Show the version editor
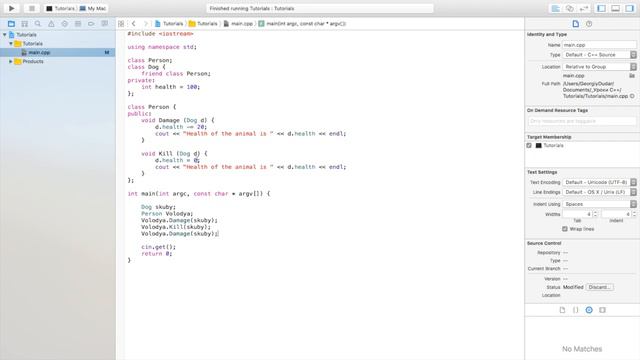Screen dimensions: 640x360 coord(584,8)
